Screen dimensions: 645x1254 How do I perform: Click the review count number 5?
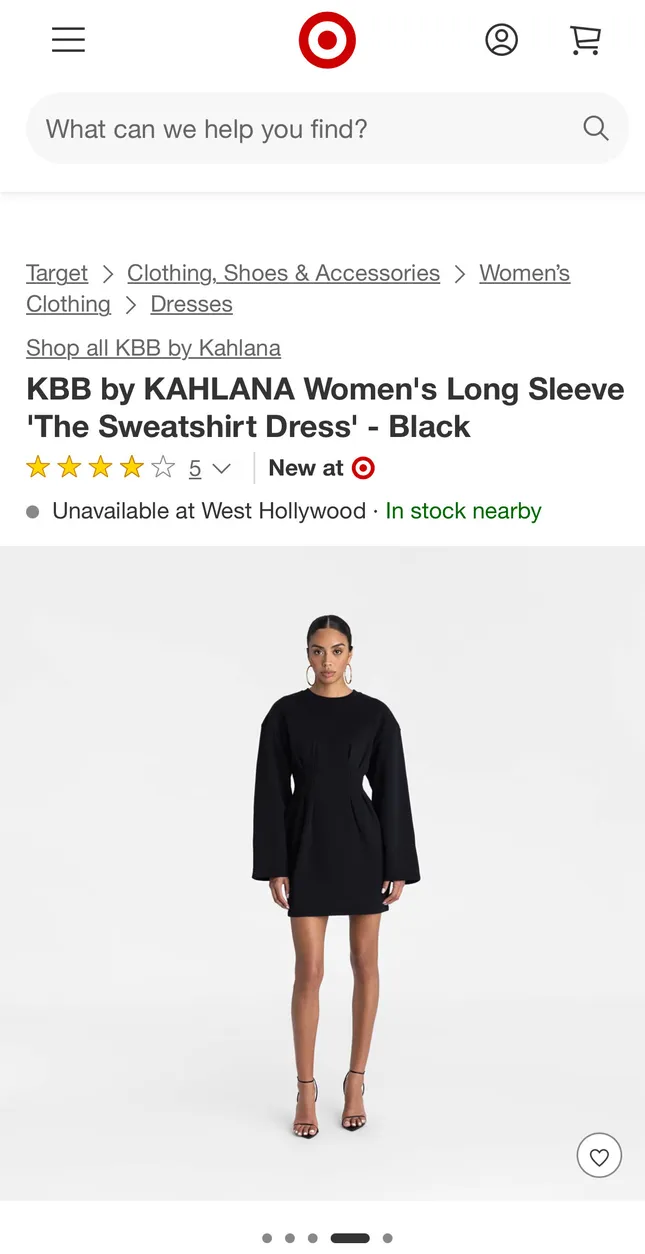tap(195, 468)
